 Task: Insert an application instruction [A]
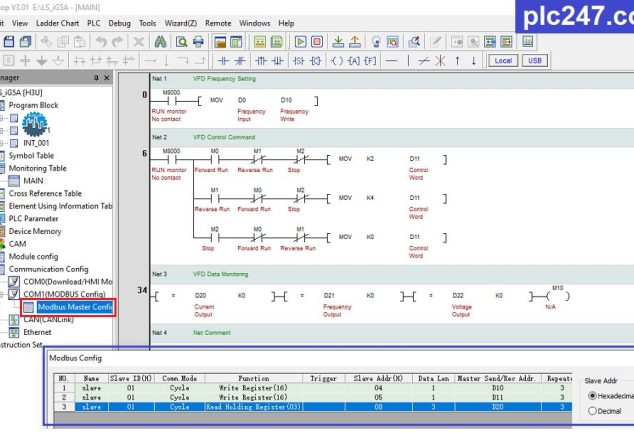(x=354, y=61)
